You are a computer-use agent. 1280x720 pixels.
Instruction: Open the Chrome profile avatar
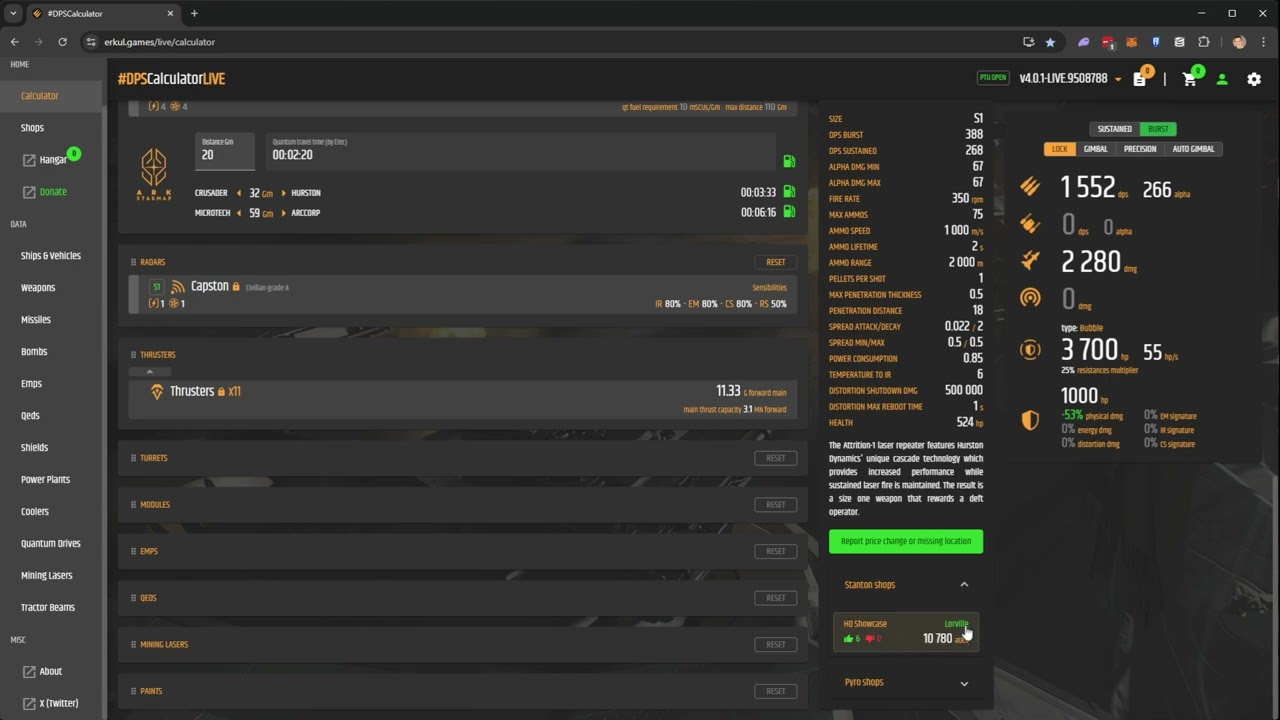point(1239,42)
